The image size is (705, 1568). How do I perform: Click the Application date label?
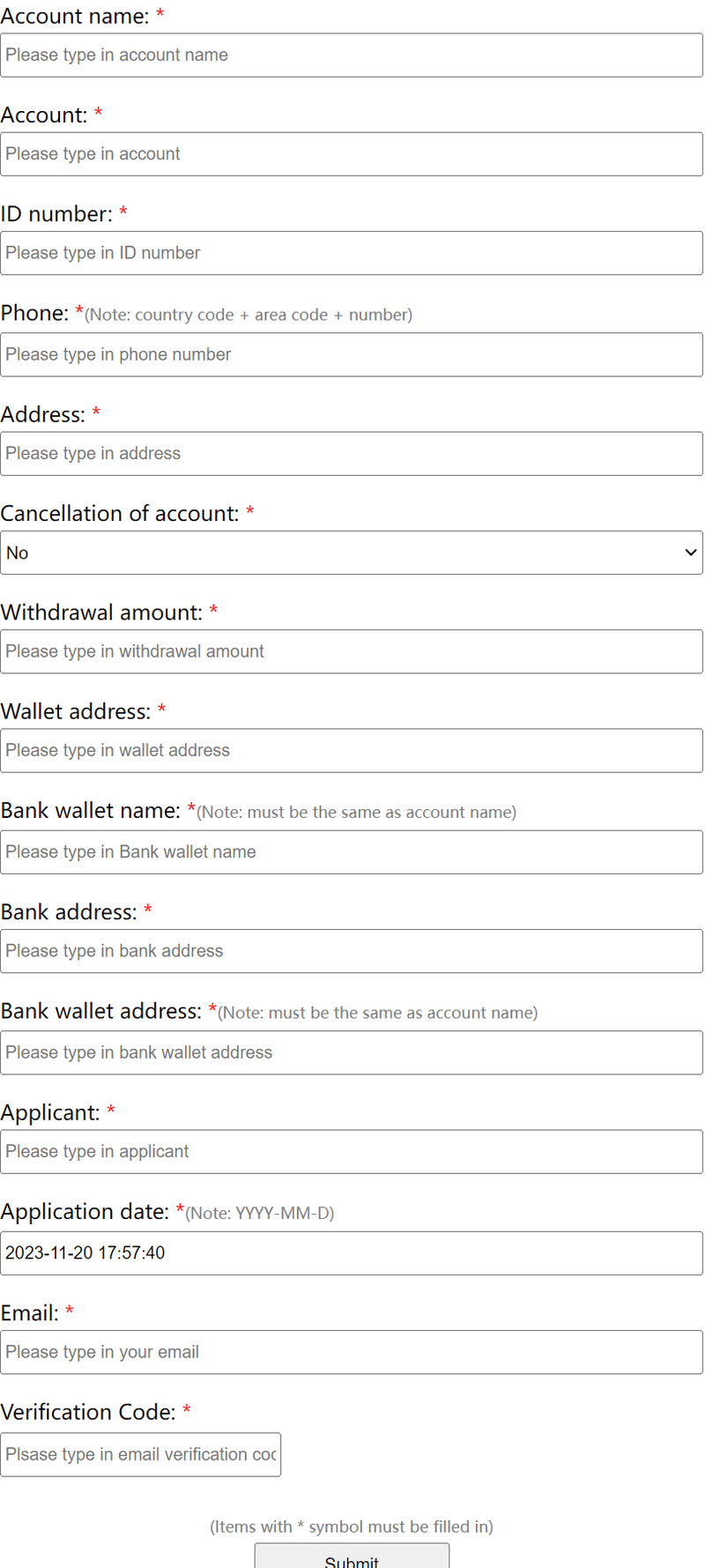click(x=85, y=1212)
